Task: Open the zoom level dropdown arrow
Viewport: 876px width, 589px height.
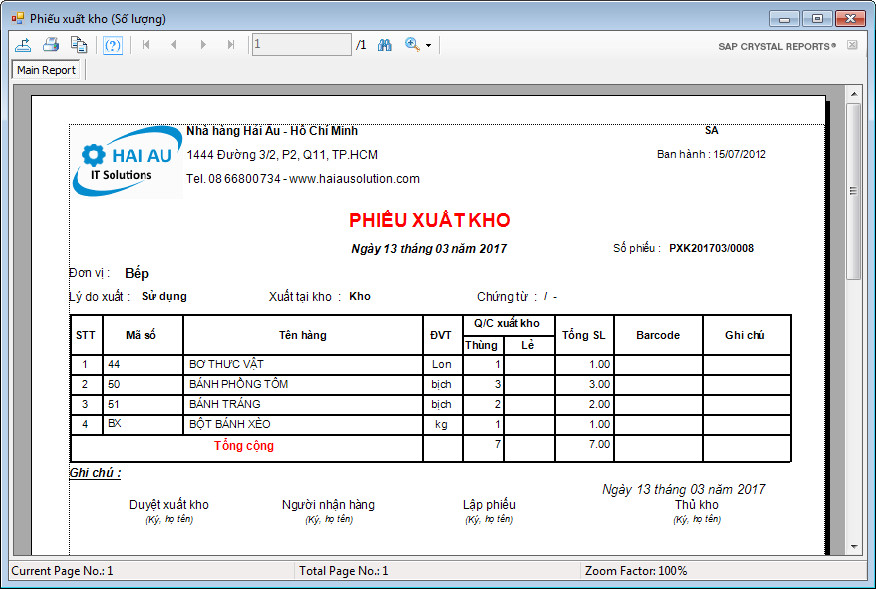Action: 429,45
